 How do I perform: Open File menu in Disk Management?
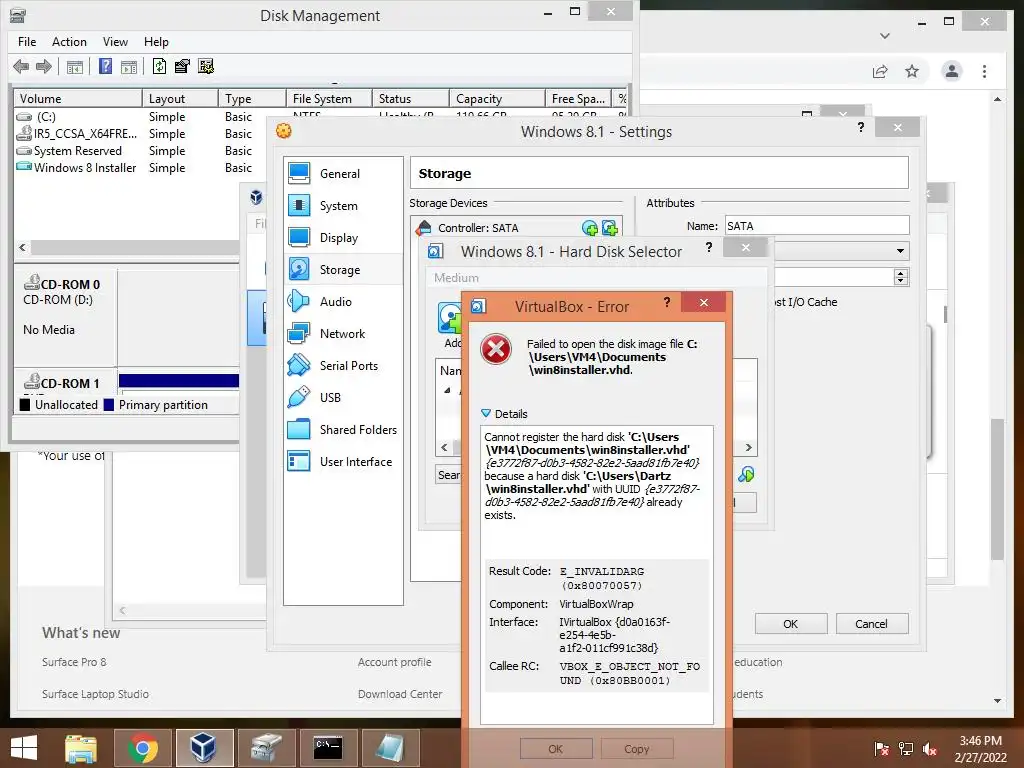(x=27, y=42)
